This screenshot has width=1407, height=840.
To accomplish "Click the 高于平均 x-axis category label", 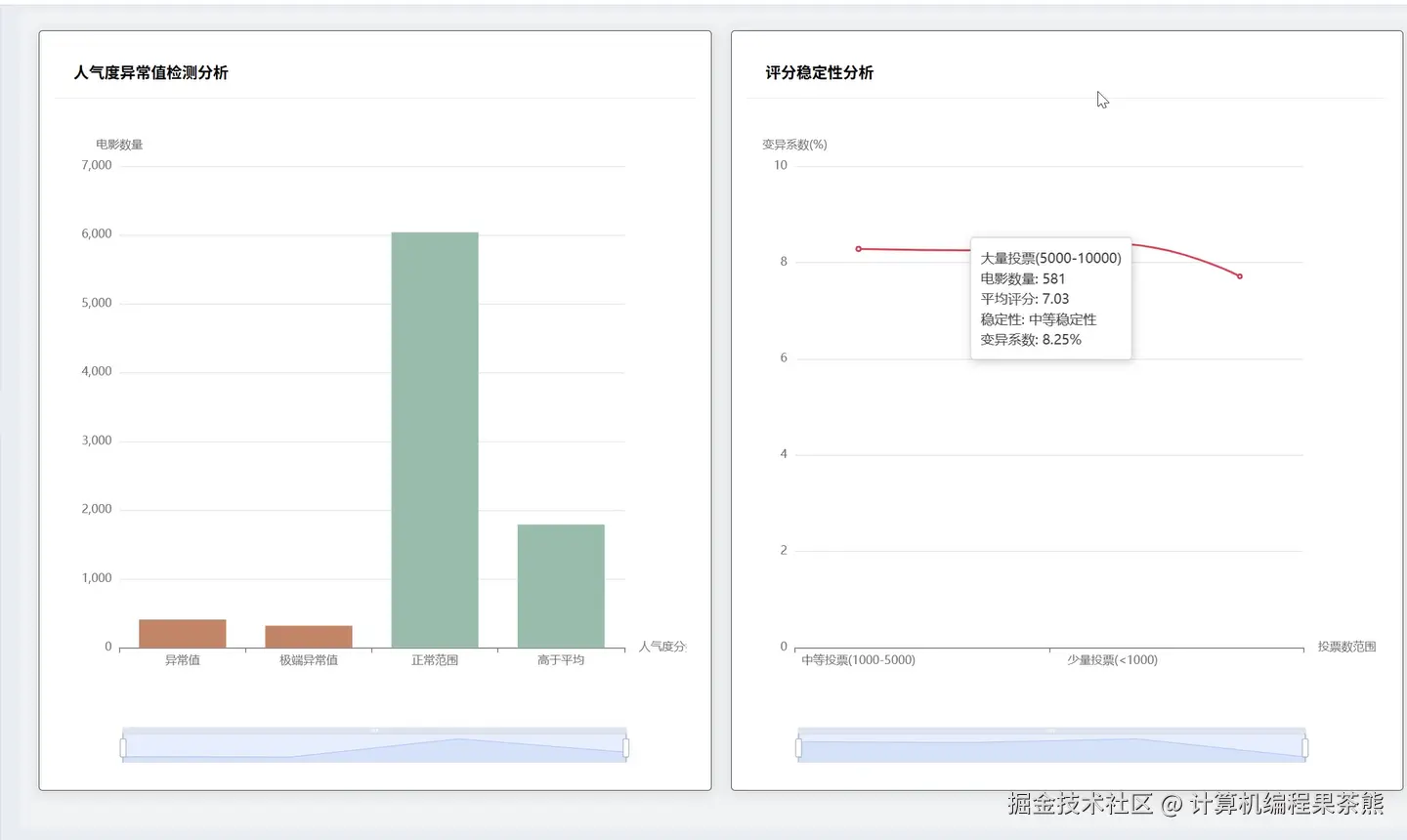I will pyautogui.click(x=561, y=660).
